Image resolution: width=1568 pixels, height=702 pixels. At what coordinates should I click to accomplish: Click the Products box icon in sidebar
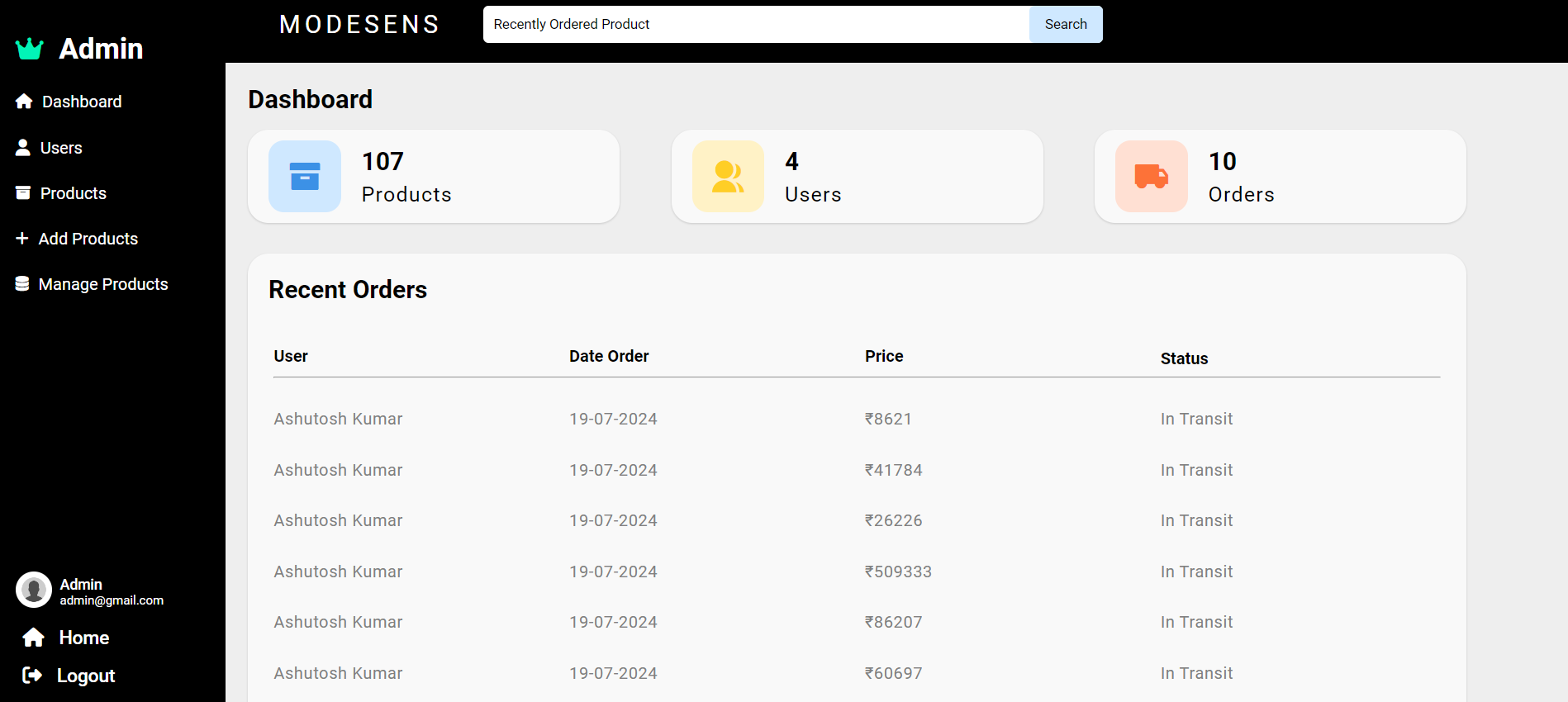click(x=23, y=192)
